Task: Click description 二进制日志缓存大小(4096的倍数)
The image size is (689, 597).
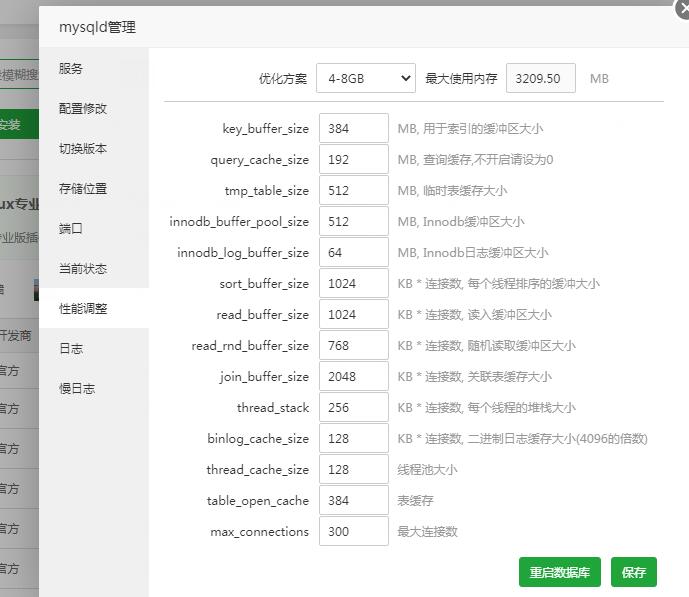Action: (x=557, y=438)
